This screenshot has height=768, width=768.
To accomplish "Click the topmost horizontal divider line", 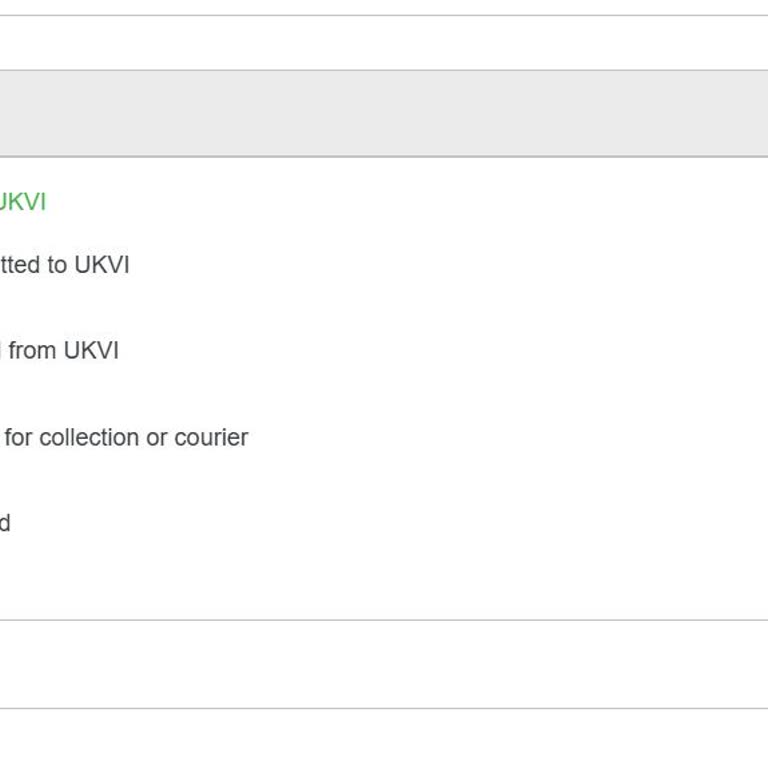I will (x=384, y=15).
